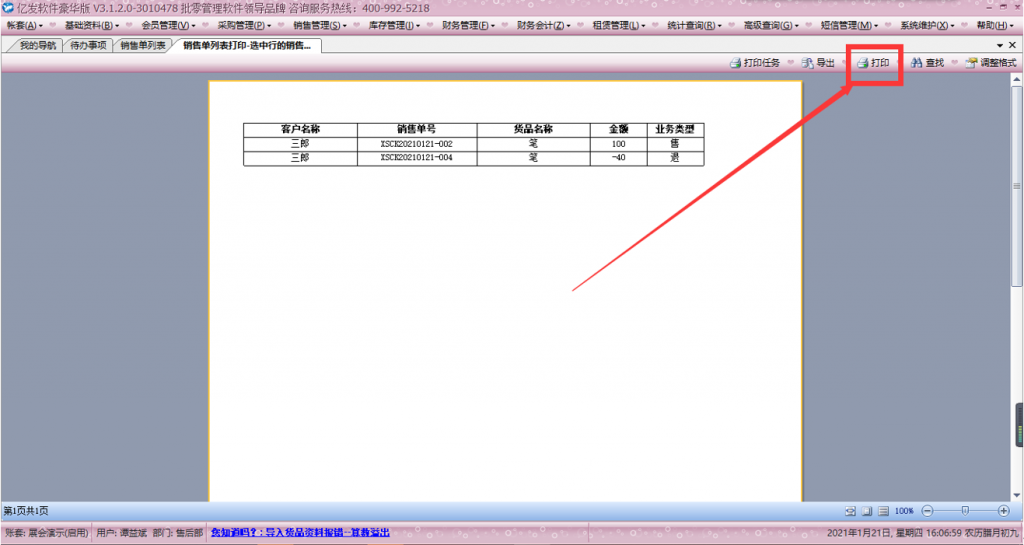Open the 会员管理(V) menu
This screenshot has width=1024, height=545.
[x=168, y=25]
